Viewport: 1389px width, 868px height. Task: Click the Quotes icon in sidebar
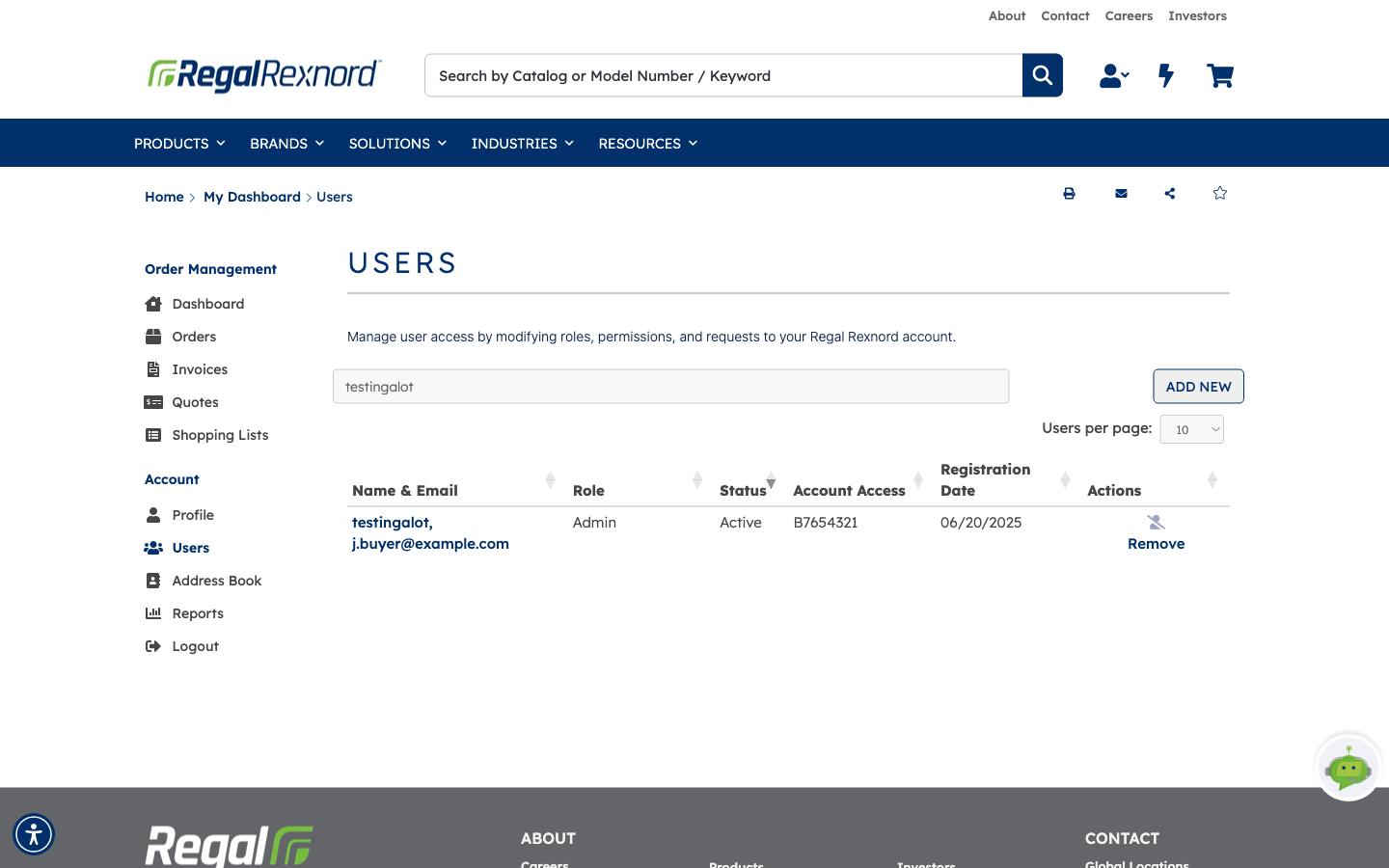(153, 402)
